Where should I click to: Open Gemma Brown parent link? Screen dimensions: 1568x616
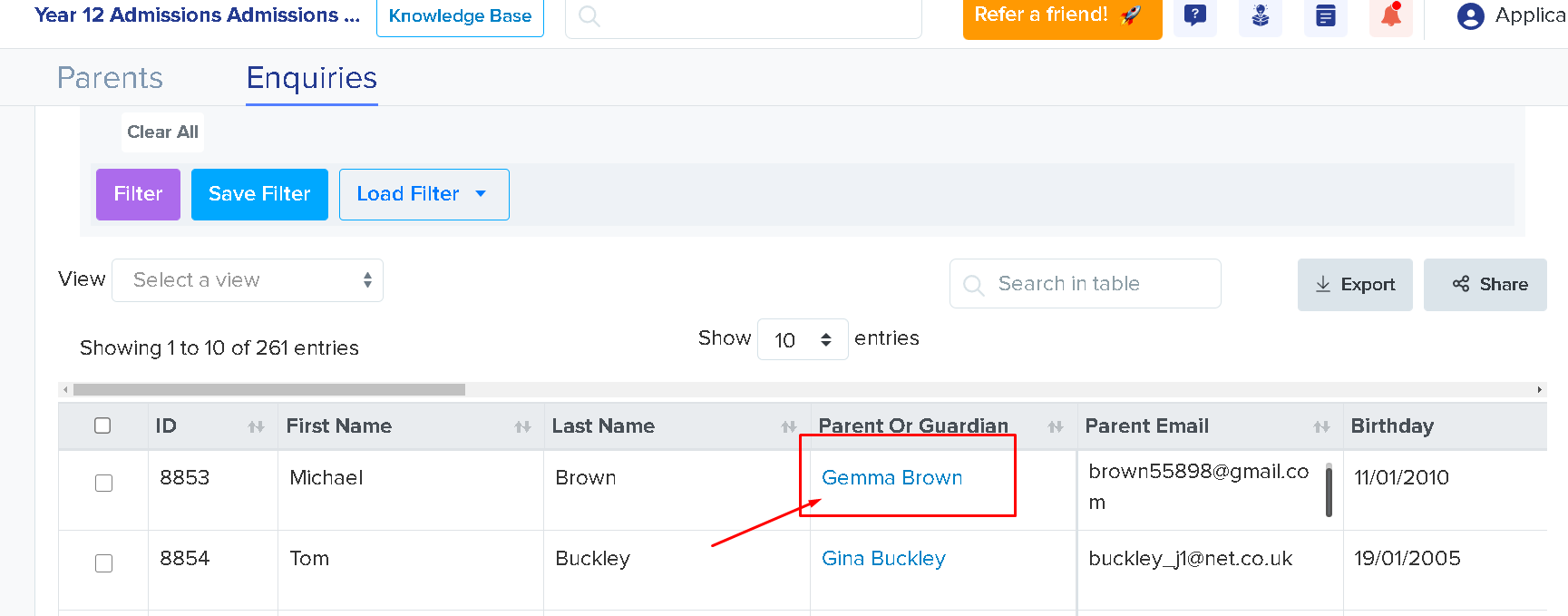891,478
